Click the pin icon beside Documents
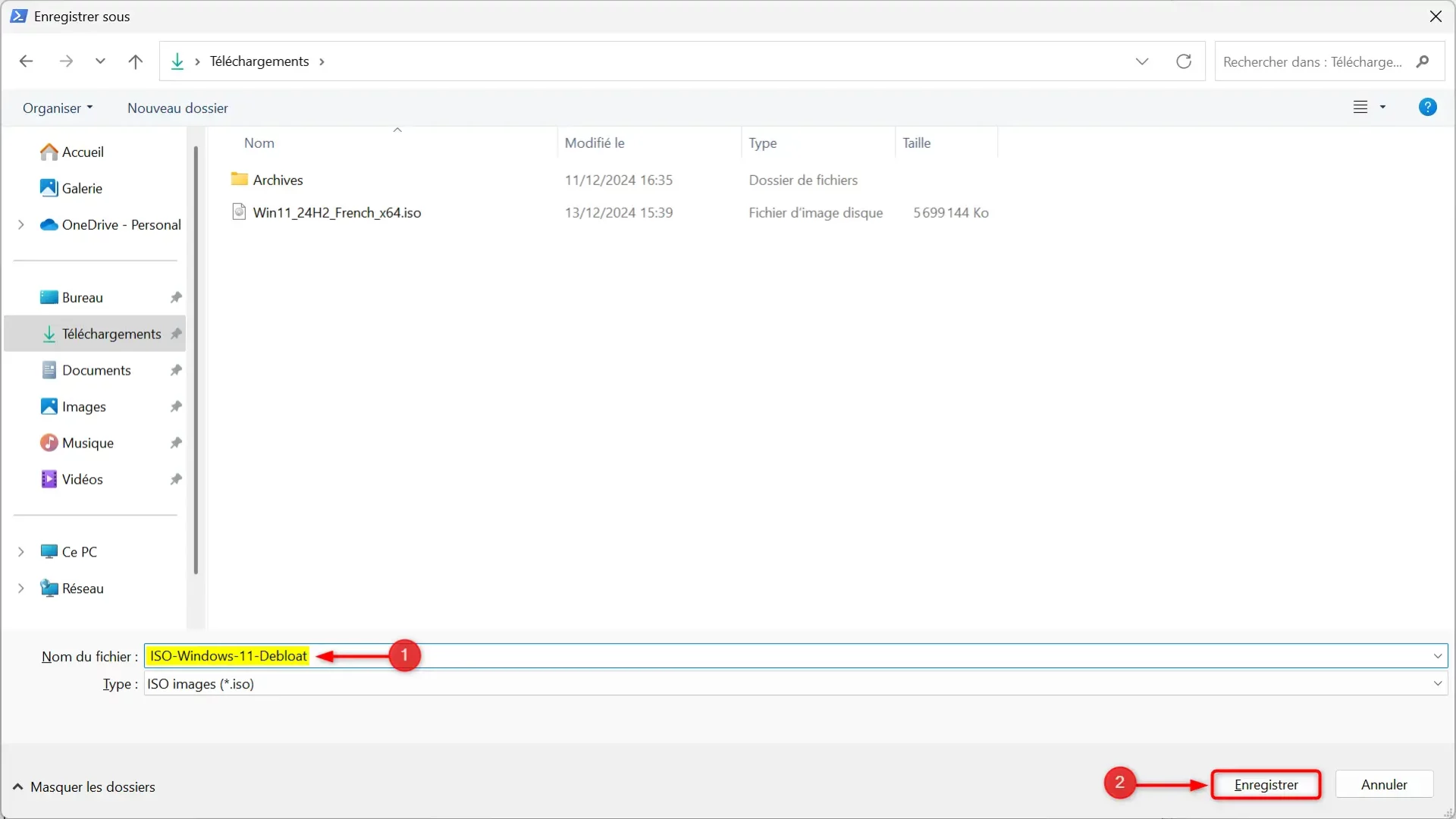 coord(176,370)
